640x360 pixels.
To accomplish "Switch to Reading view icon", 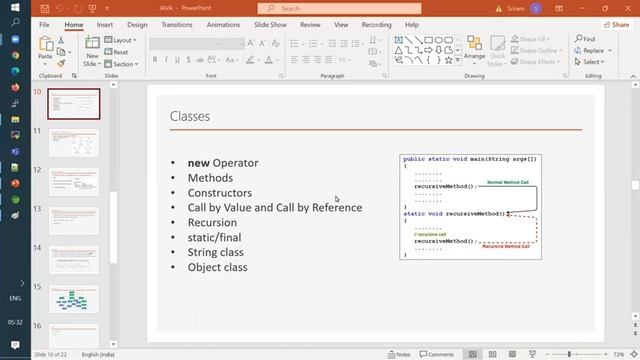I will click(x=512, y=354).
